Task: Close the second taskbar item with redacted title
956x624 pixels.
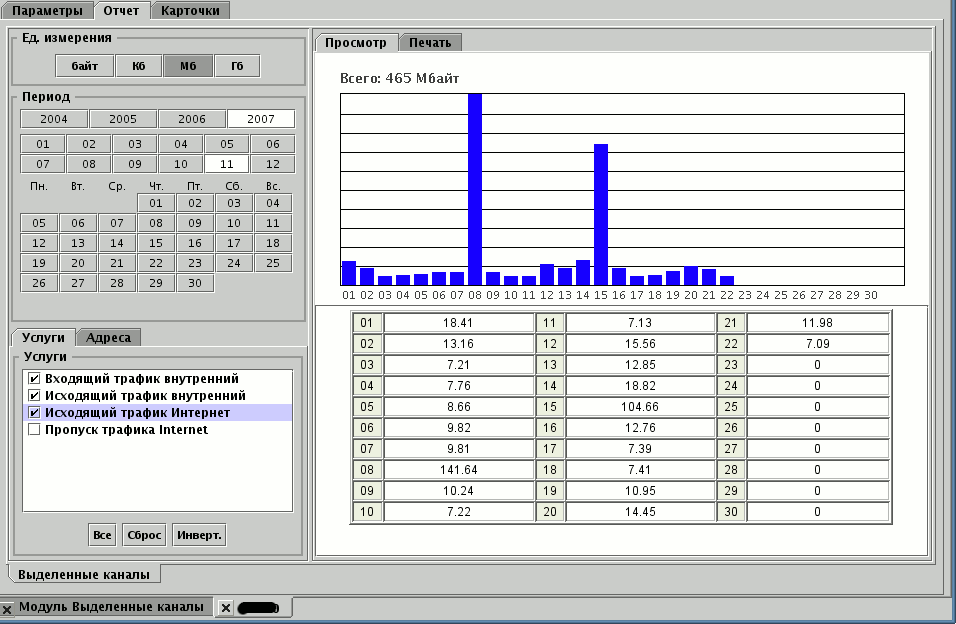Action: point(226,608)
